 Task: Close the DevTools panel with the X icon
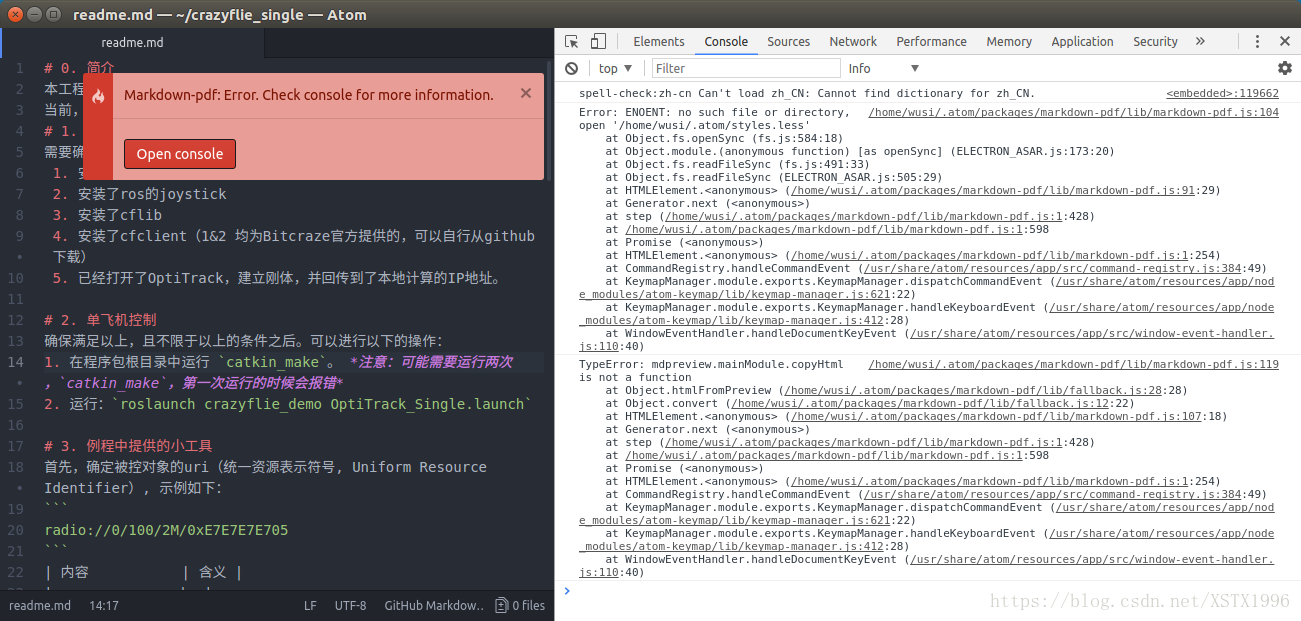tap(1285, 41)
